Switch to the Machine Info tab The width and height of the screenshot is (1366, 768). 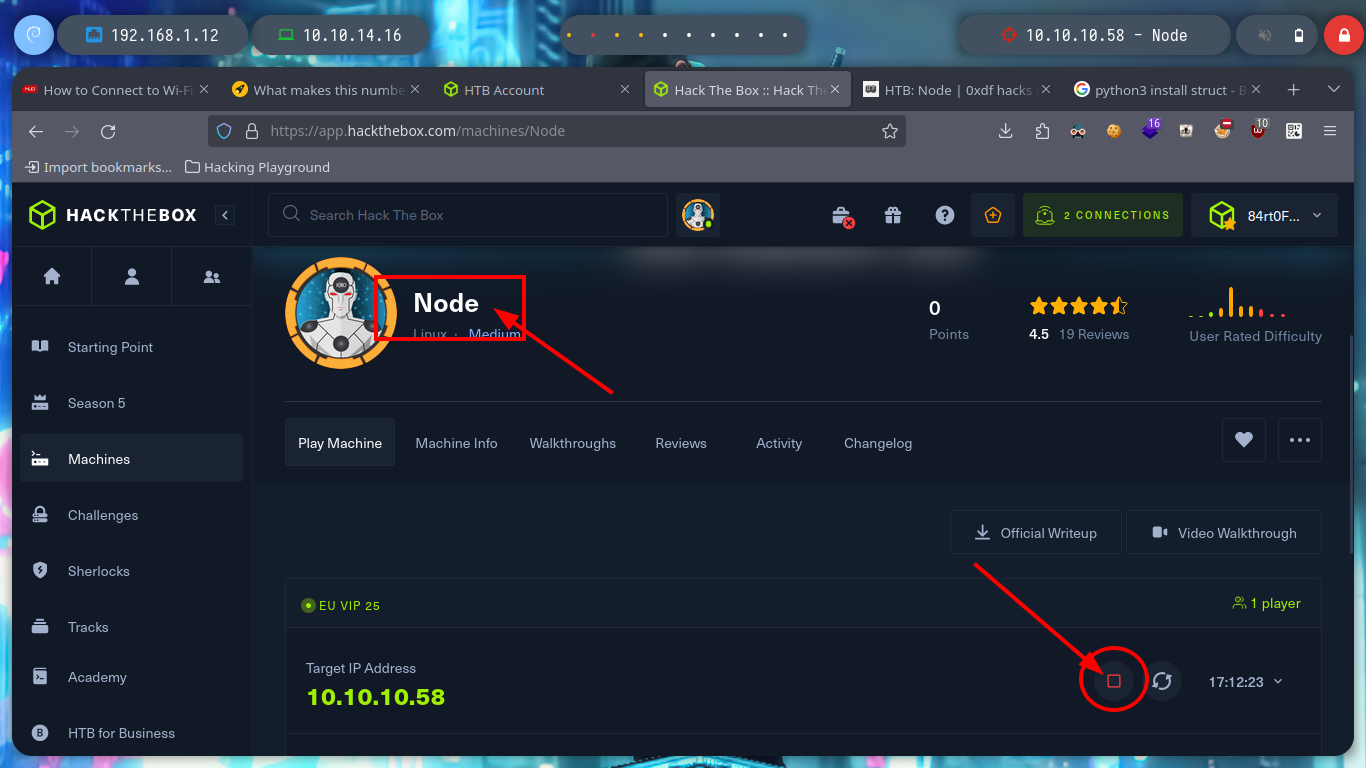tap(456, 443)
